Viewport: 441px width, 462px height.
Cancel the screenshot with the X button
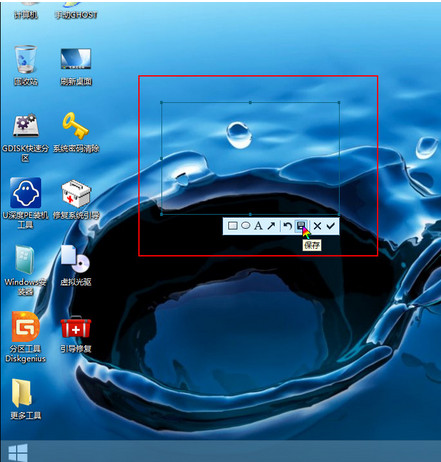point(317,226)
